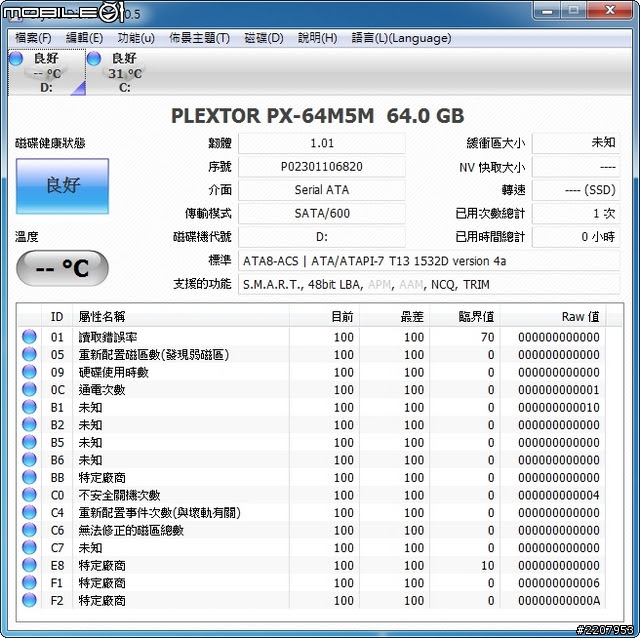Click threshold value 70 in row 01
The height and width of the screenshot is (638, 640).
487,337
